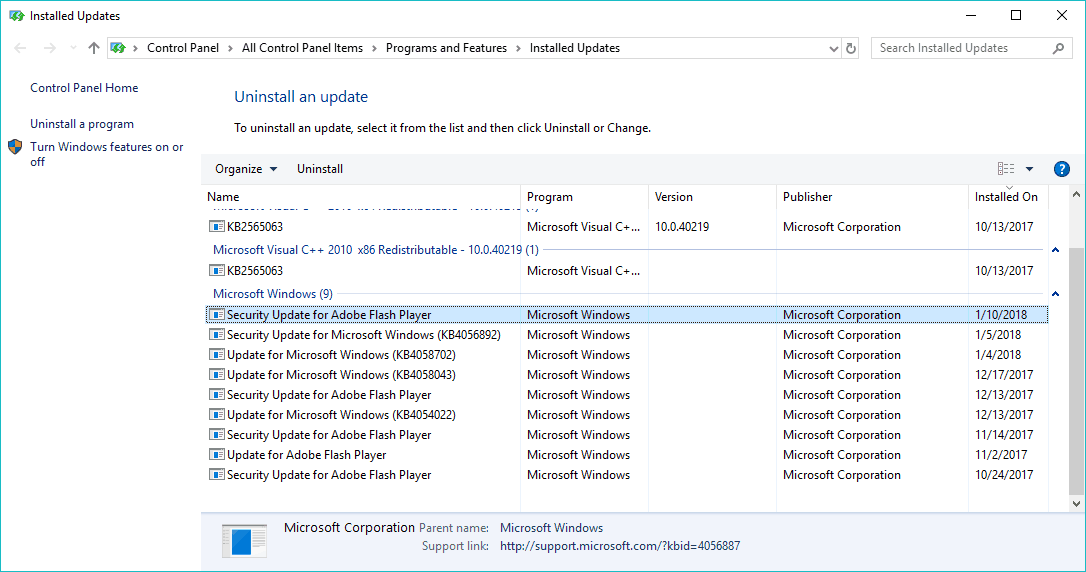Open Turn Windows features on or off
This screenshot has width=1086, height=572.
[x=107, y=154]
